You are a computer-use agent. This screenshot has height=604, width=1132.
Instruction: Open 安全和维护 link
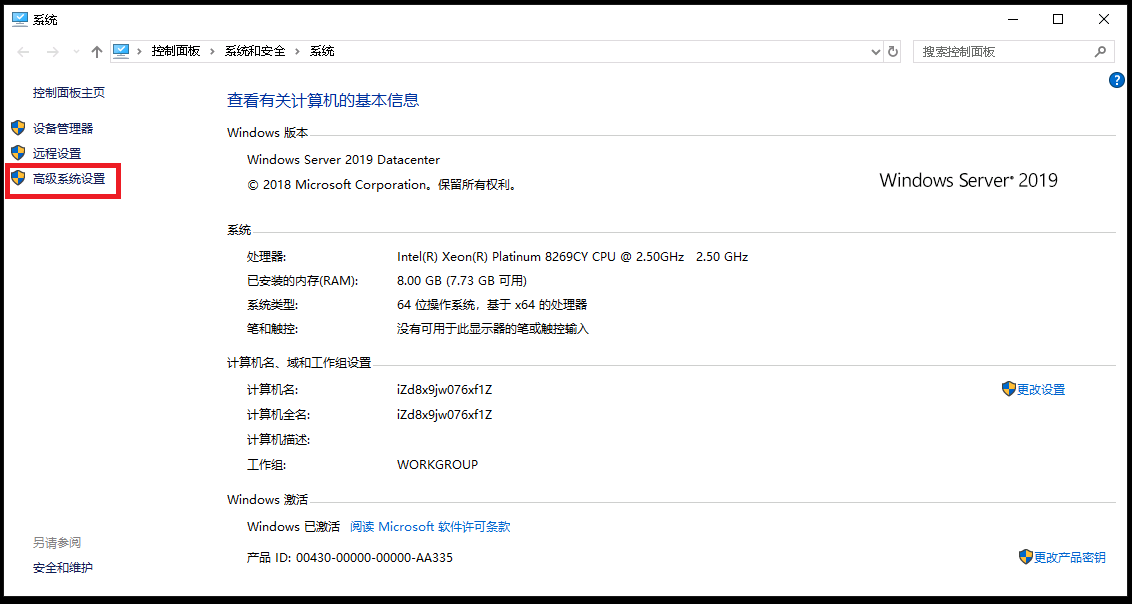coord(63,568)
